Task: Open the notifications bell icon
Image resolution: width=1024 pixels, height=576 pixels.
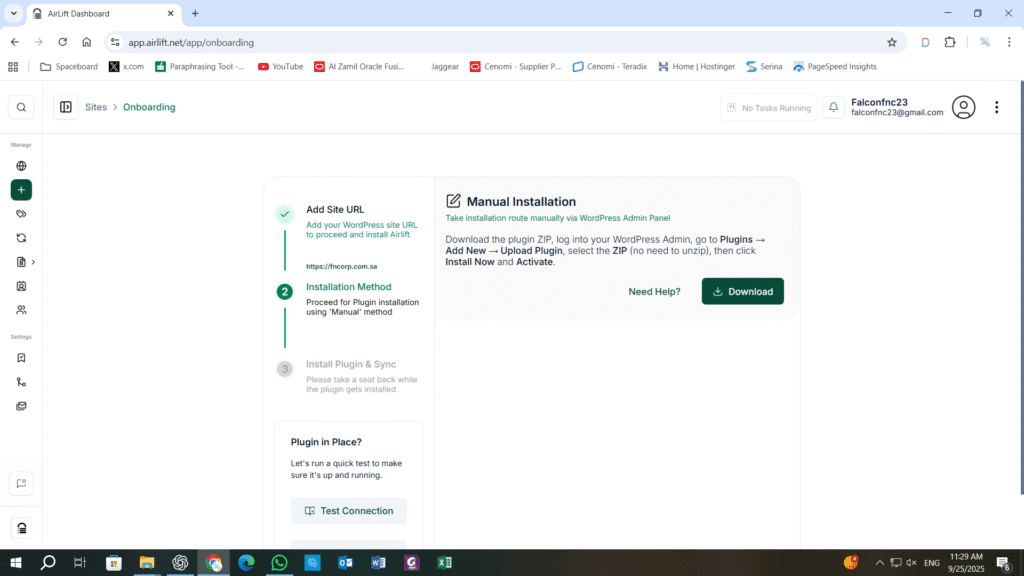Action: pyautogui.click(x=833, y=108)
